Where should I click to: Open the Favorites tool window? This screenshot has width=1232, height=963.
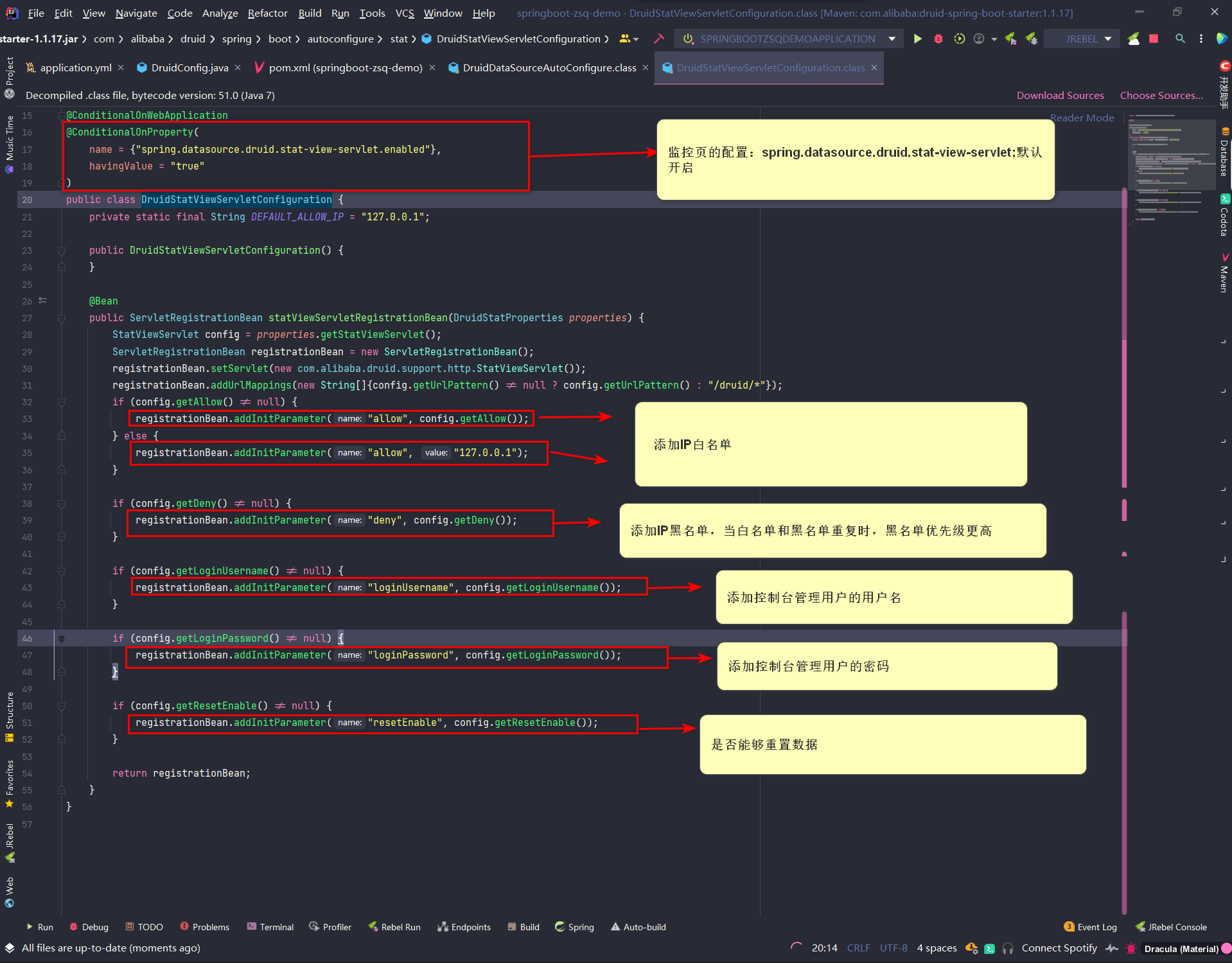9,784
